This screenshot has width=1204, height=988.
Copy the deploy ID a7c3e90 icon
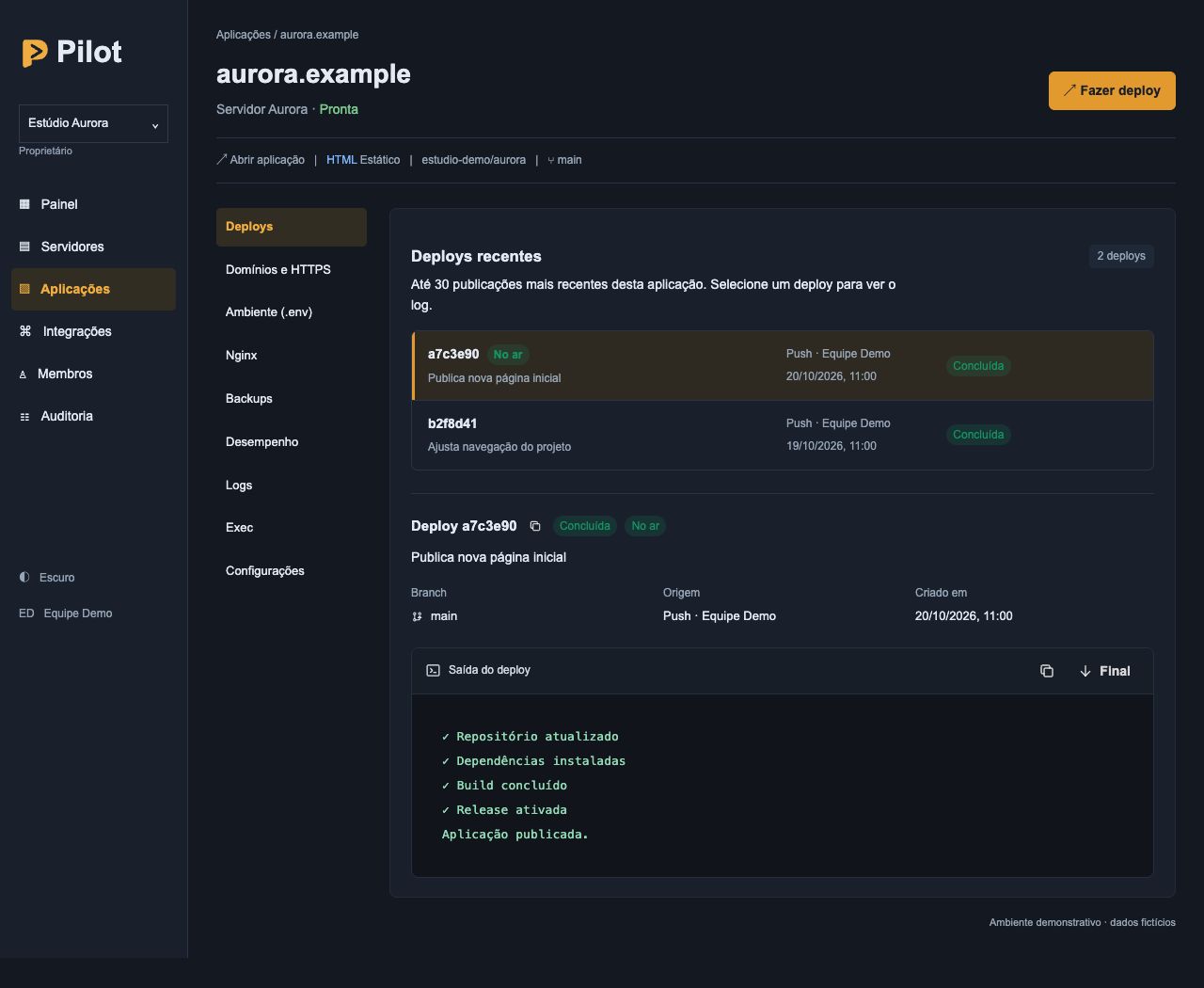(x=535, y=526)
